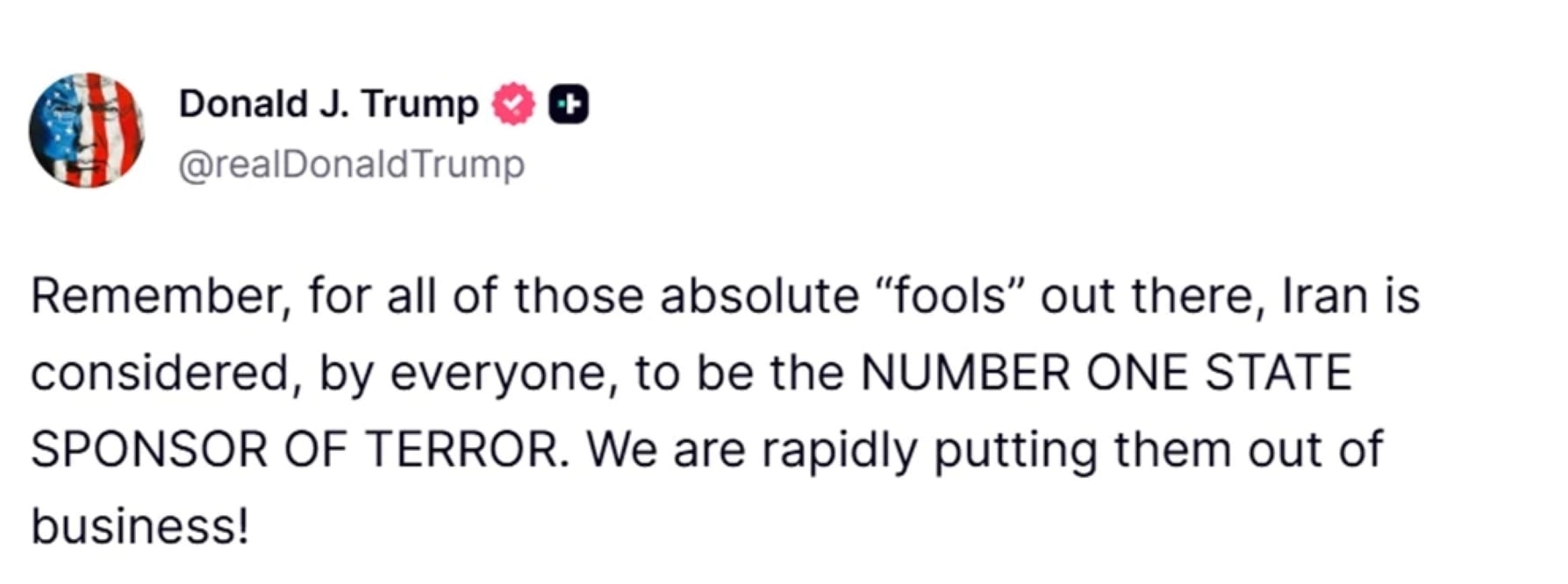Click the word "putting" in the post
The width and height of the screenshot is (1568, 584).
[1015, 452]
